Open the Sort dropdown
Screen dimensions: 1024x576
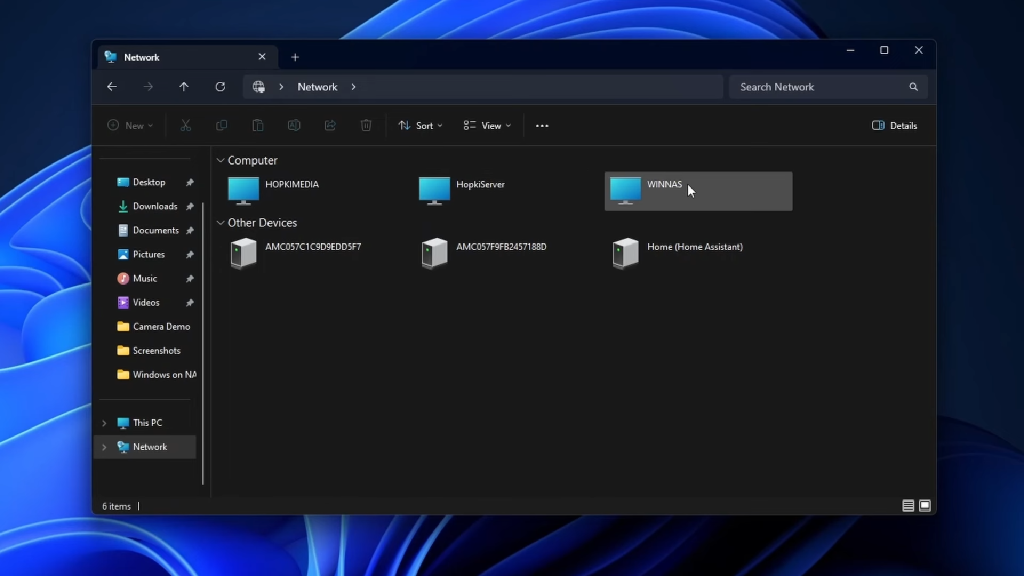420,125
